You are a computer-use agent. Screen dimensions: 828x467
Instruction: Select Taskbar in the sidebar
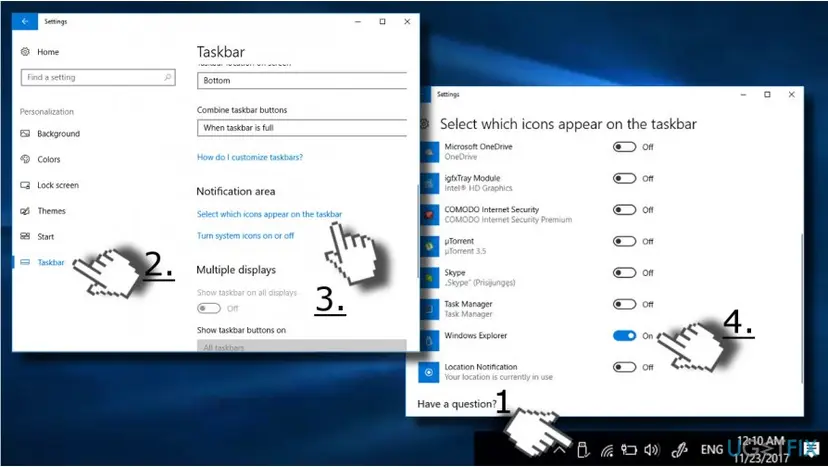51,263
